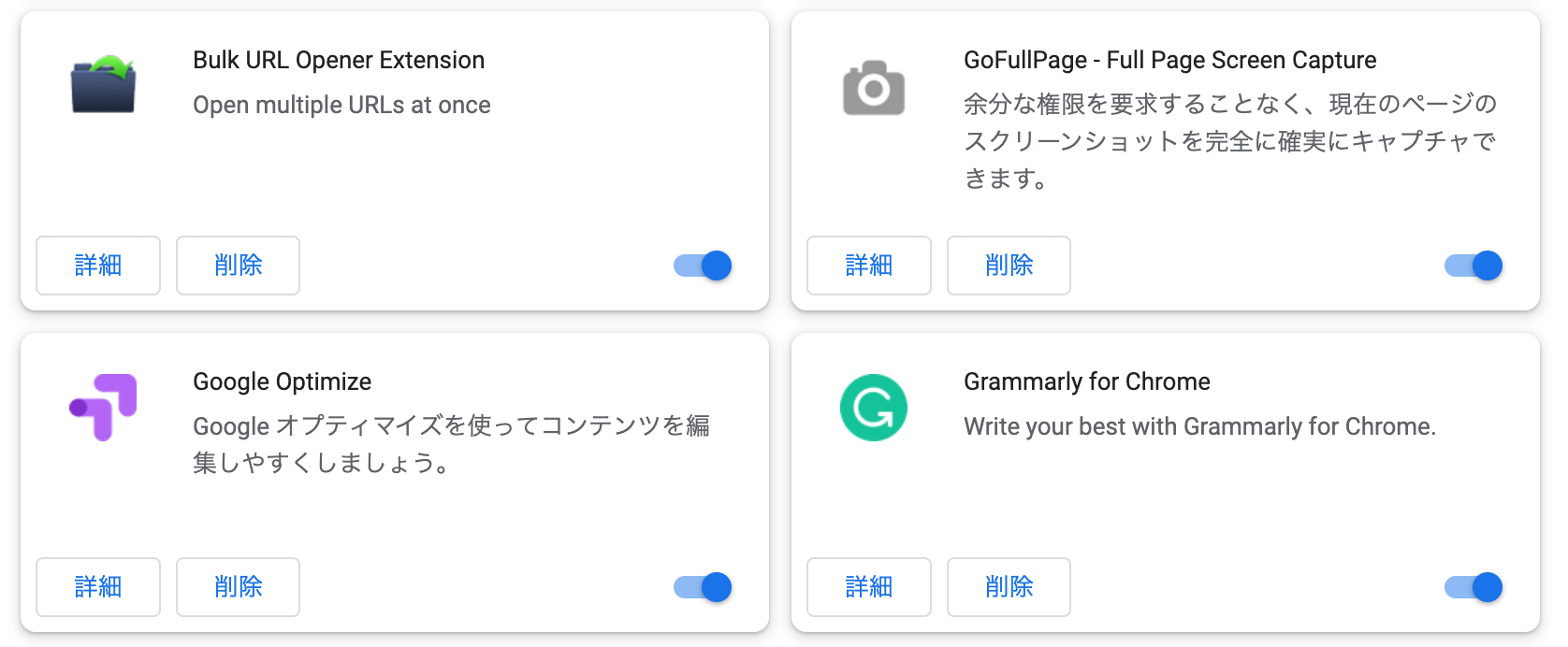Screen dimensions: 1568x647
Task: View 詳細 for Grammarly for Chrome
Action: [869, 587]
